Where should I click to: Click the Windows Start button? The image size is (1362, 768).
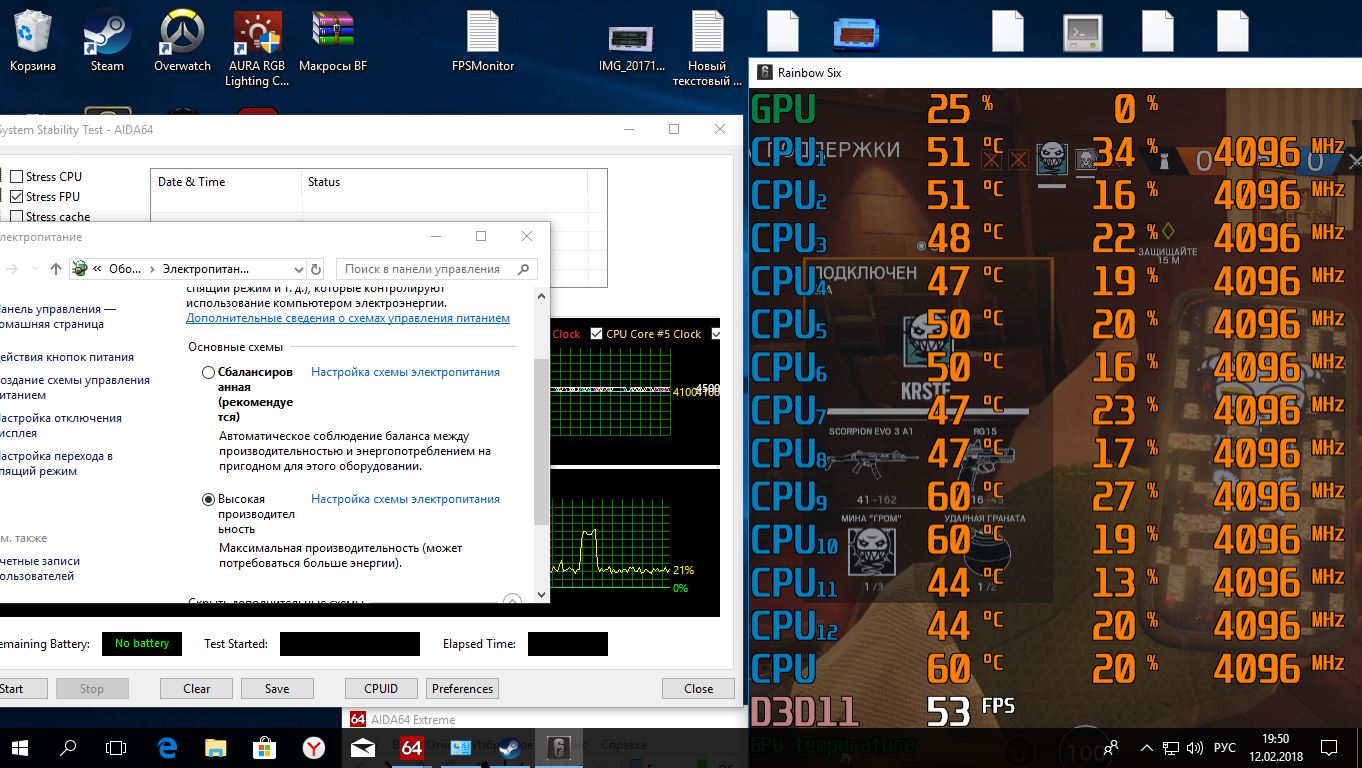(x=20, y=746)
